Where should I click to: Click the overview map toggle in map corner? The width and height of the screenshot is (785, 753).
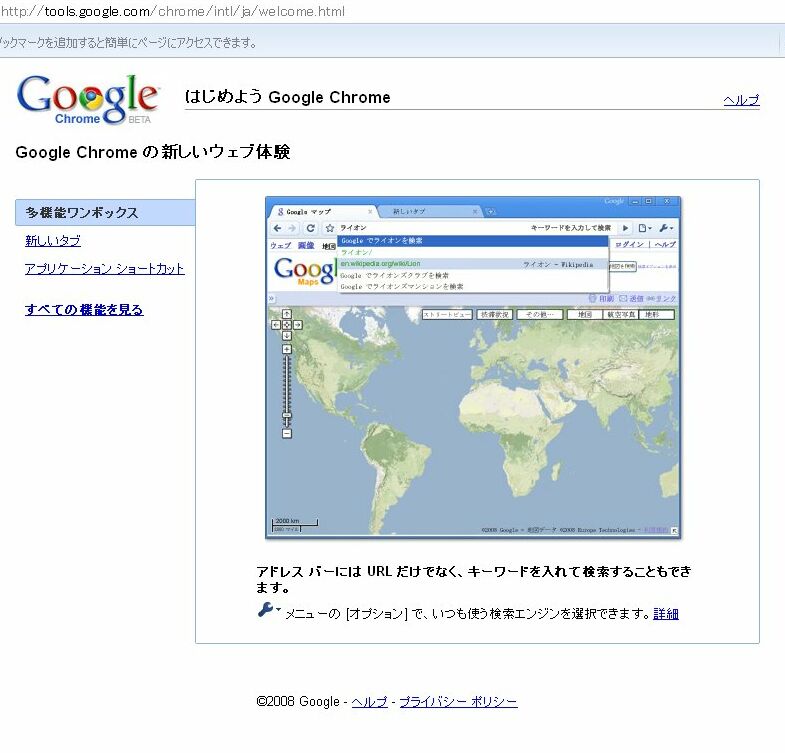pyautogui.click(x=674, y=531)
